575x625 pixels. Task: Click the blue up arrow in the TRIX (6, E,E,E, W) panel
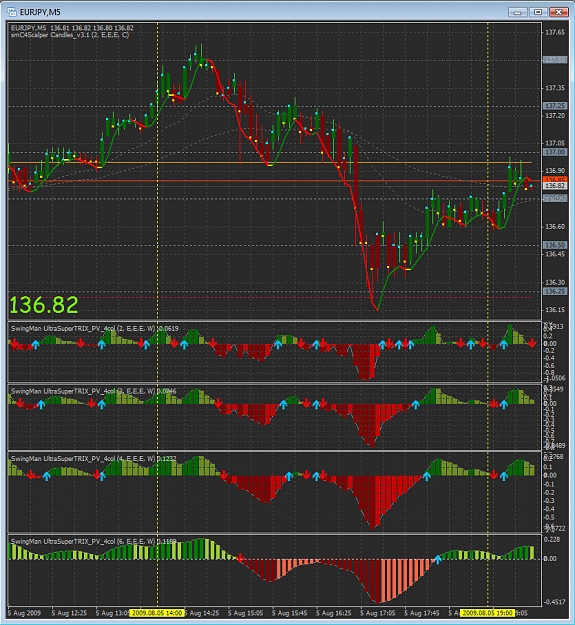coord(438,559)
